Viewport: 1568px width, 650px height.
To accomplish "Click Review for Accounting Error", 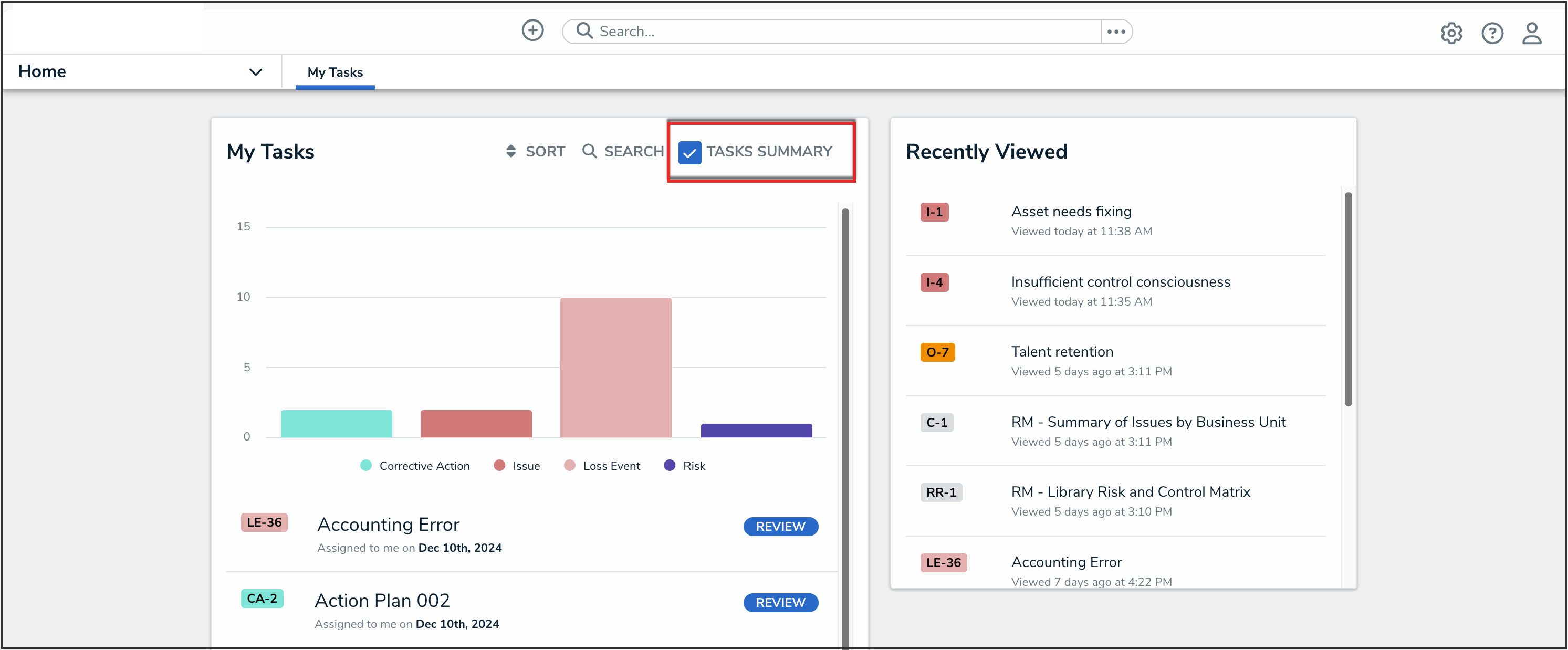I will (x=780, y=527).
